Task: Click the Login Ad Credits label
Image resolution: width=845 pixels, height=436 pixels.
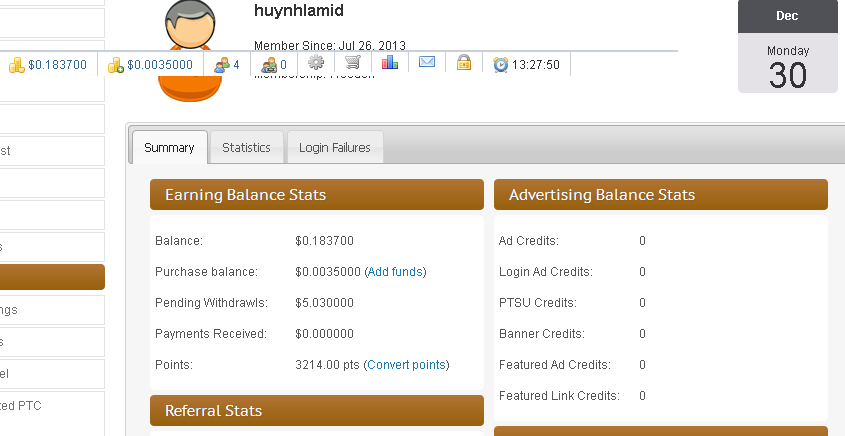Action: pyautogui.click(x=546, y=272)
